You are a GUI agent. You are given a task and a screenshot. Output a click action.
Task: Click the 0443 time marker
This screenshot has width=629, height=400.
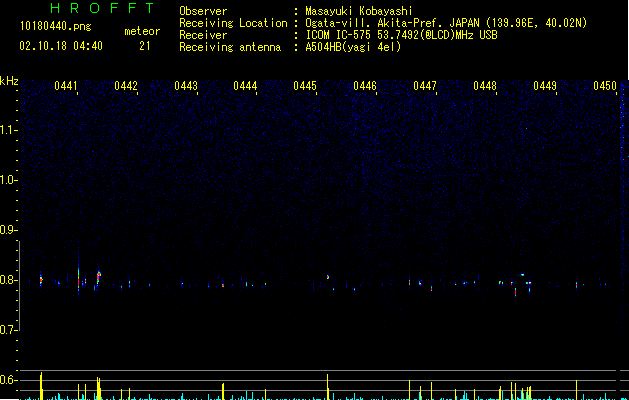[x=186, y=86]
